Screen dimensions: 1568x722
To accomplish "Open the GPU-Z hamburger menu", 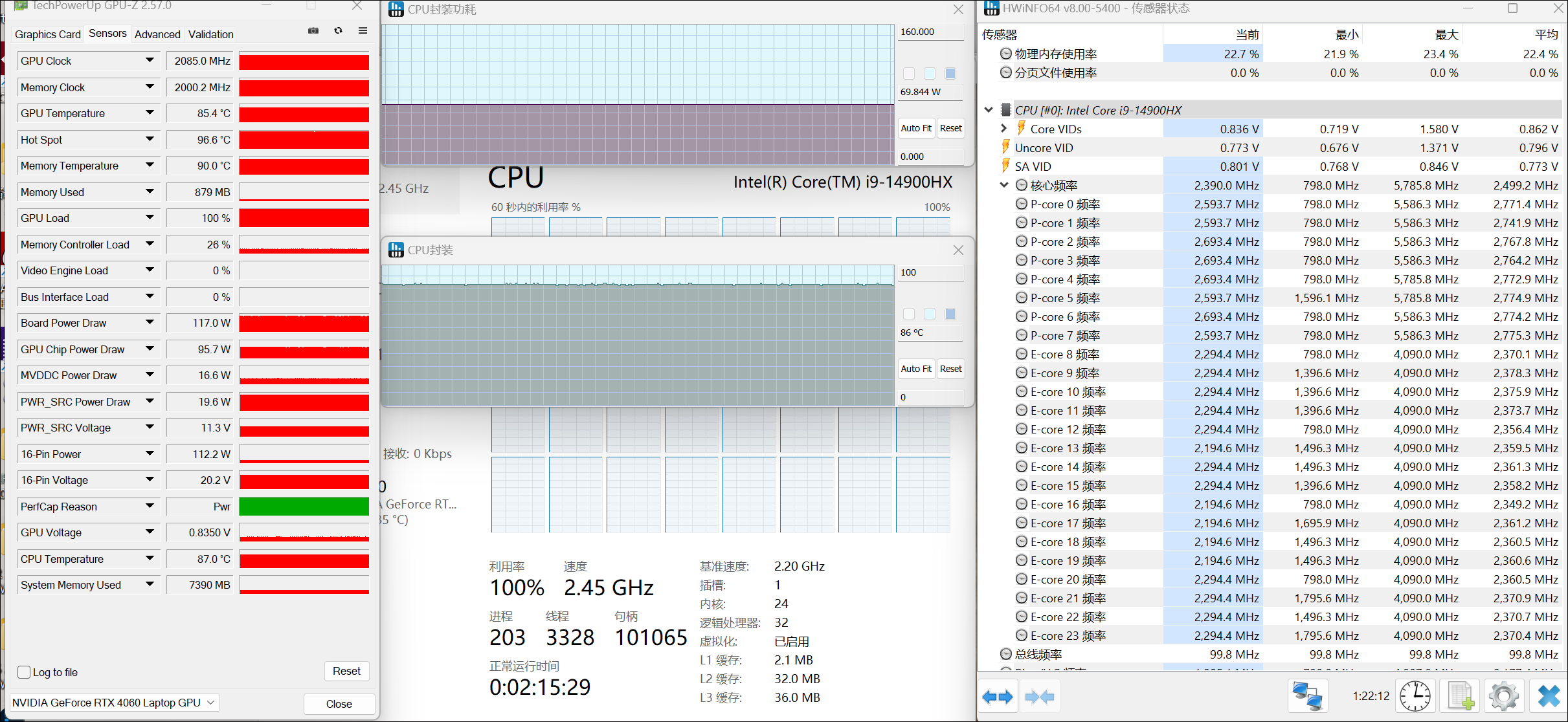I will (x=363, y=31).
